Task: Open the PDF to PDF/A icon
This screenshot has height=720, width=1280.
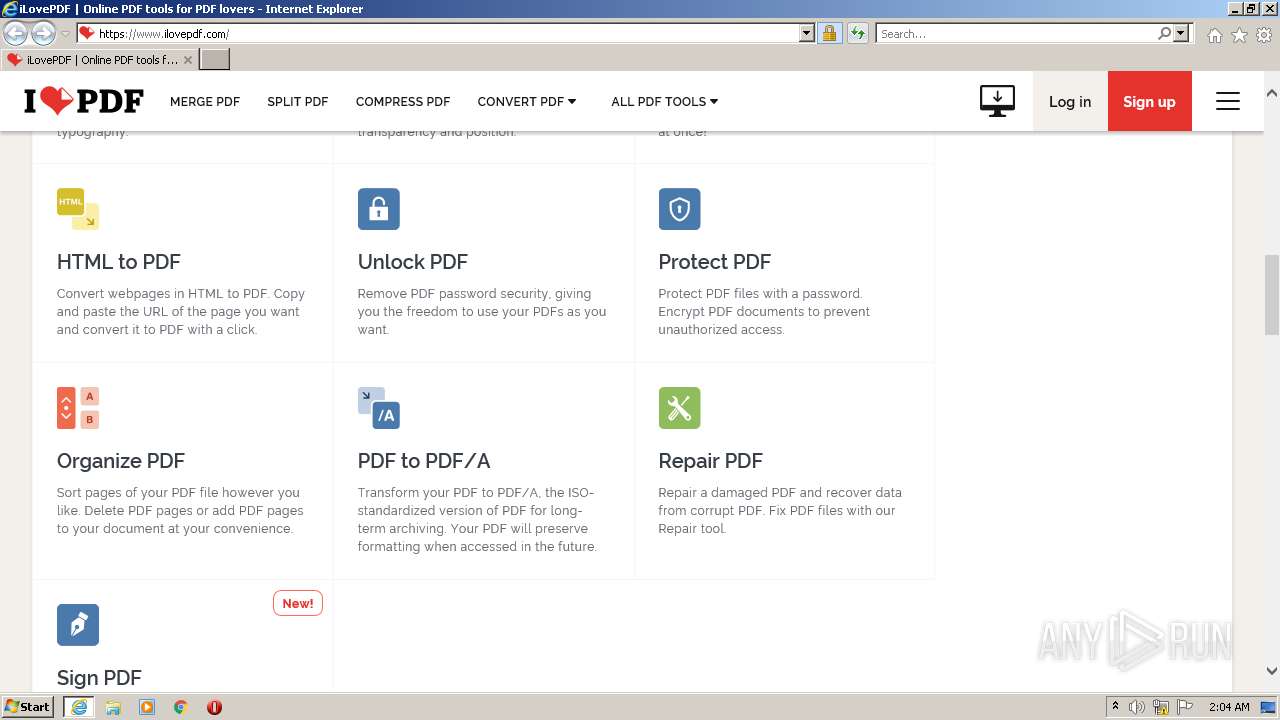Action: click(379, 408)
